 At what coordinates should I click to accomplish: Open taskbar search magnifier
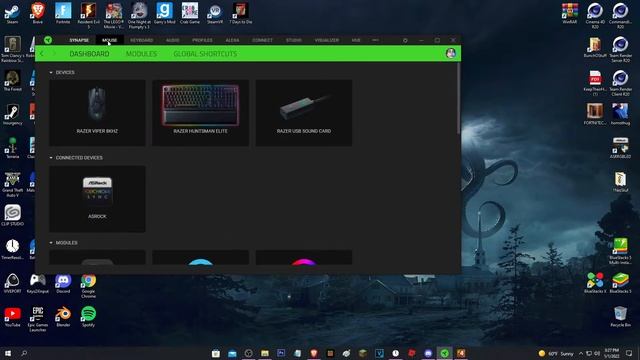24,353
